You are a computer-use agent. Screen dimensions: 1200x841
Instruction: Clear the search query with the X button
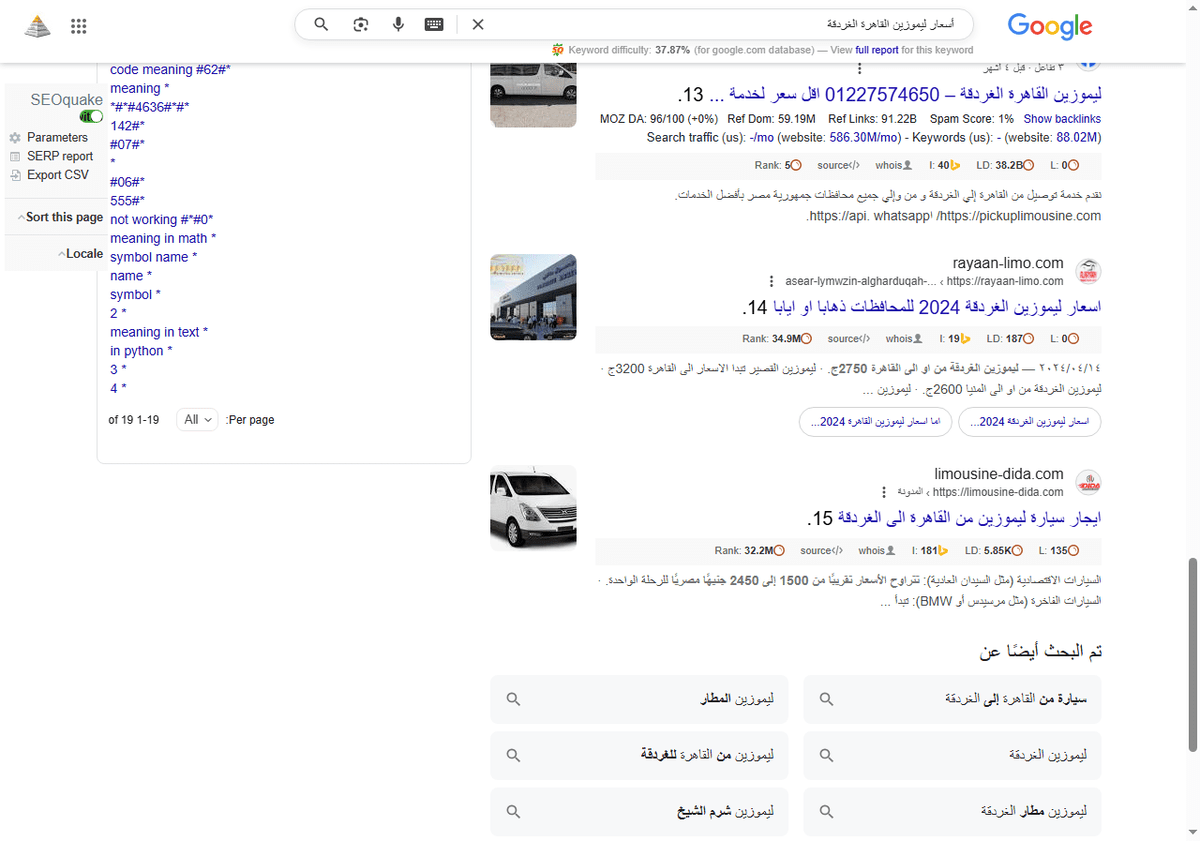pos(478,24)
